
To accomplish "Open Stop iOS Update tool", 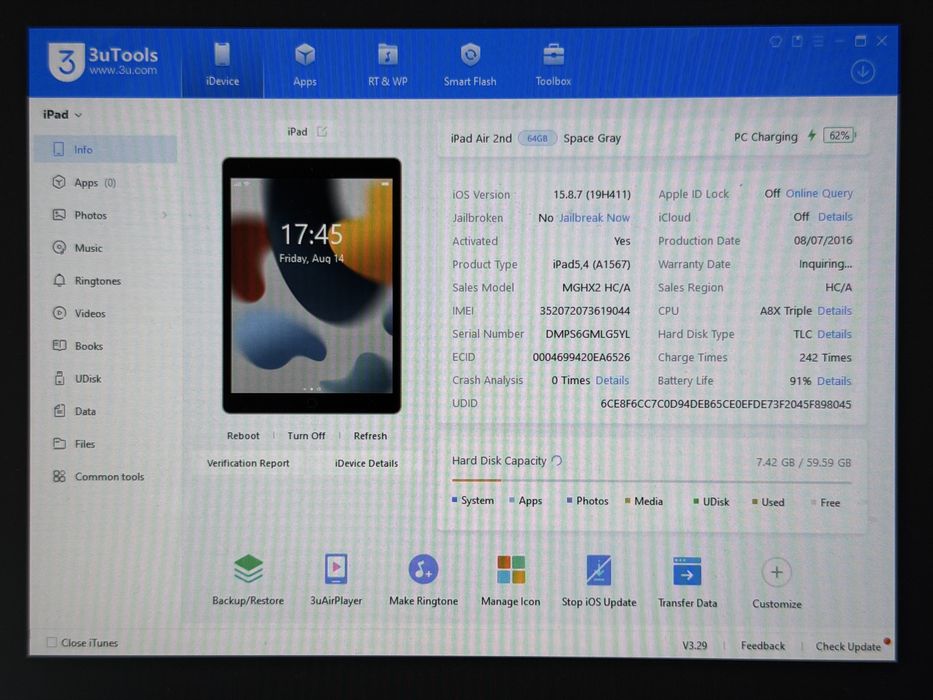I will [x=599, y=581].
